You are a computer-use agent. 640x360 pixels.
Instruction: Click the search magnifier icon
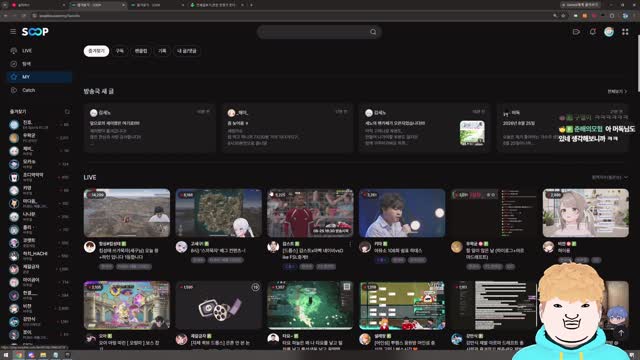(373, 32)
